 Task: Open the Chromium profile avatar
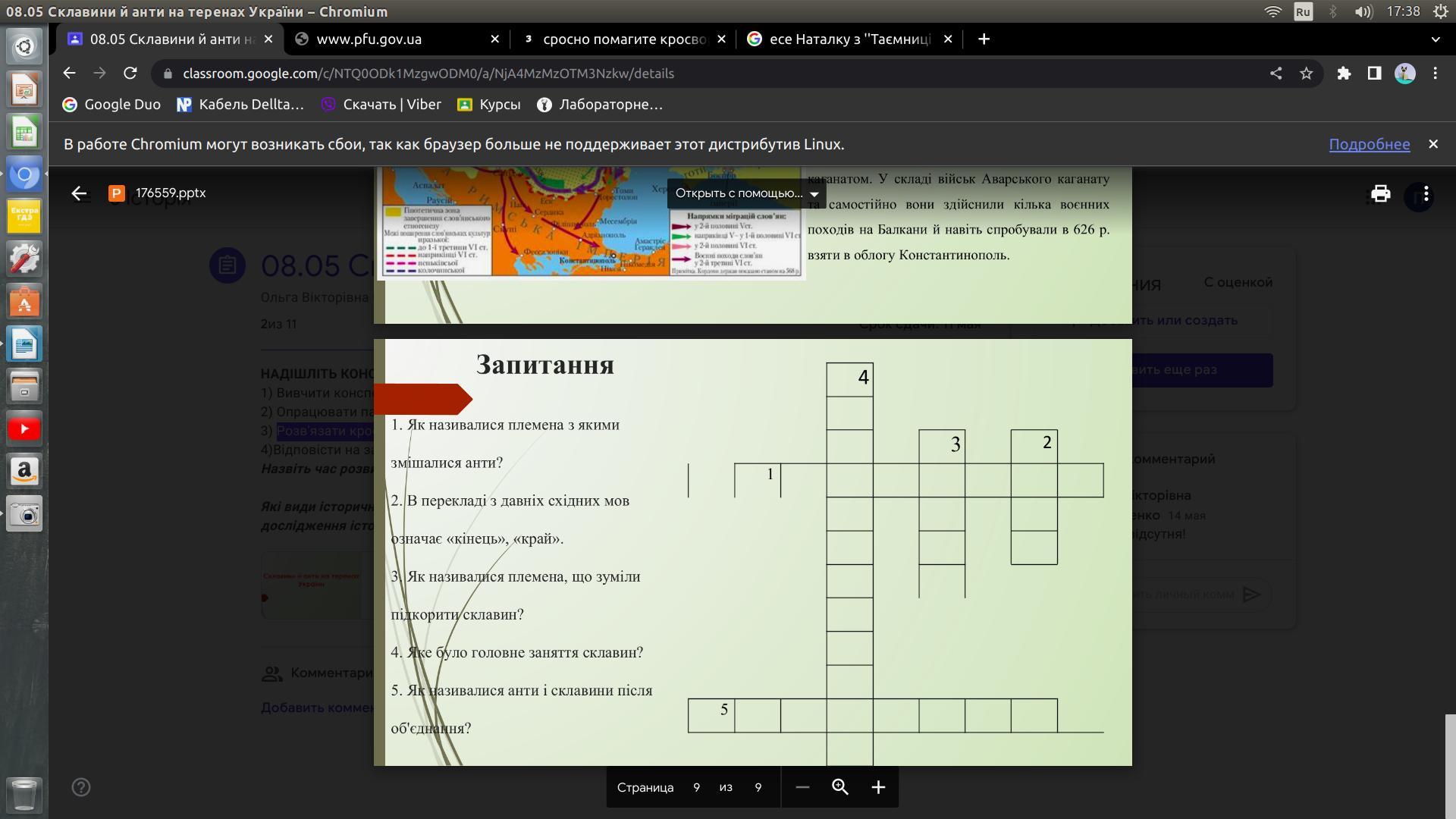click(1405, 74)
